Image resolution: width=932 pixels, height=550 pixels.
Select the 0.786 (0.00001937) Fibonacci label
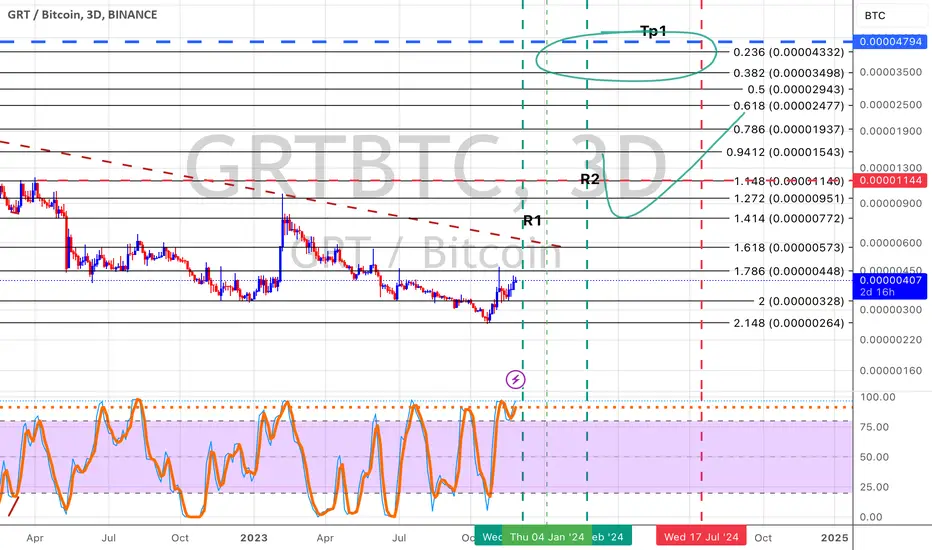[789, 129]
